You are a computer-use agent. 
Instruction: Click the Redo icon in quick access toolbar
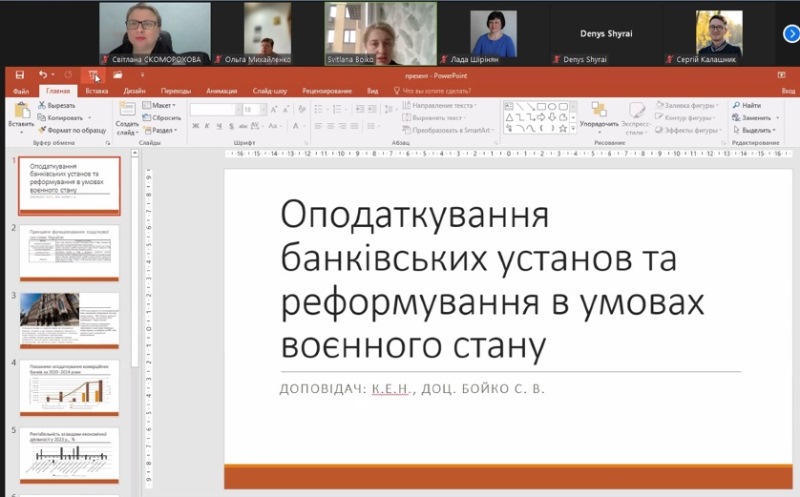pyautogui.click(x=68, y=75)
